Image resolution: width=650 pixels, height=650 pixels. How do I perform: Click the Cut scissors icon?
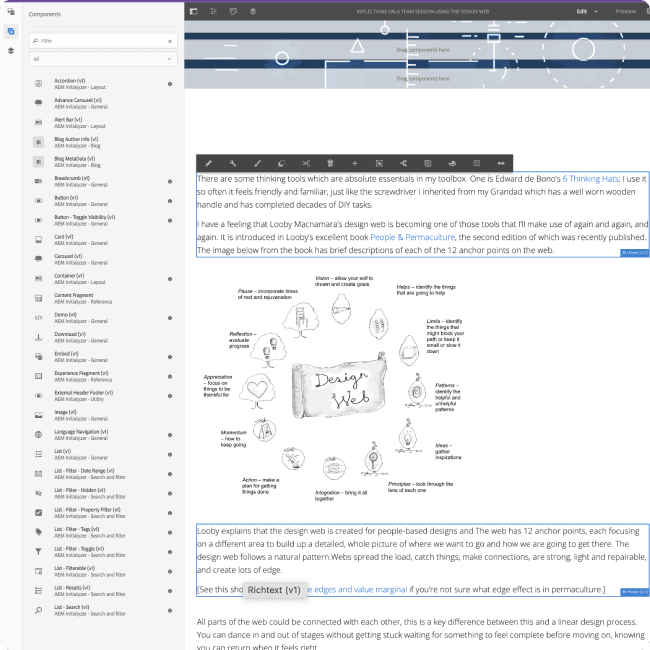pyautogui.click(x=305, y=163)
